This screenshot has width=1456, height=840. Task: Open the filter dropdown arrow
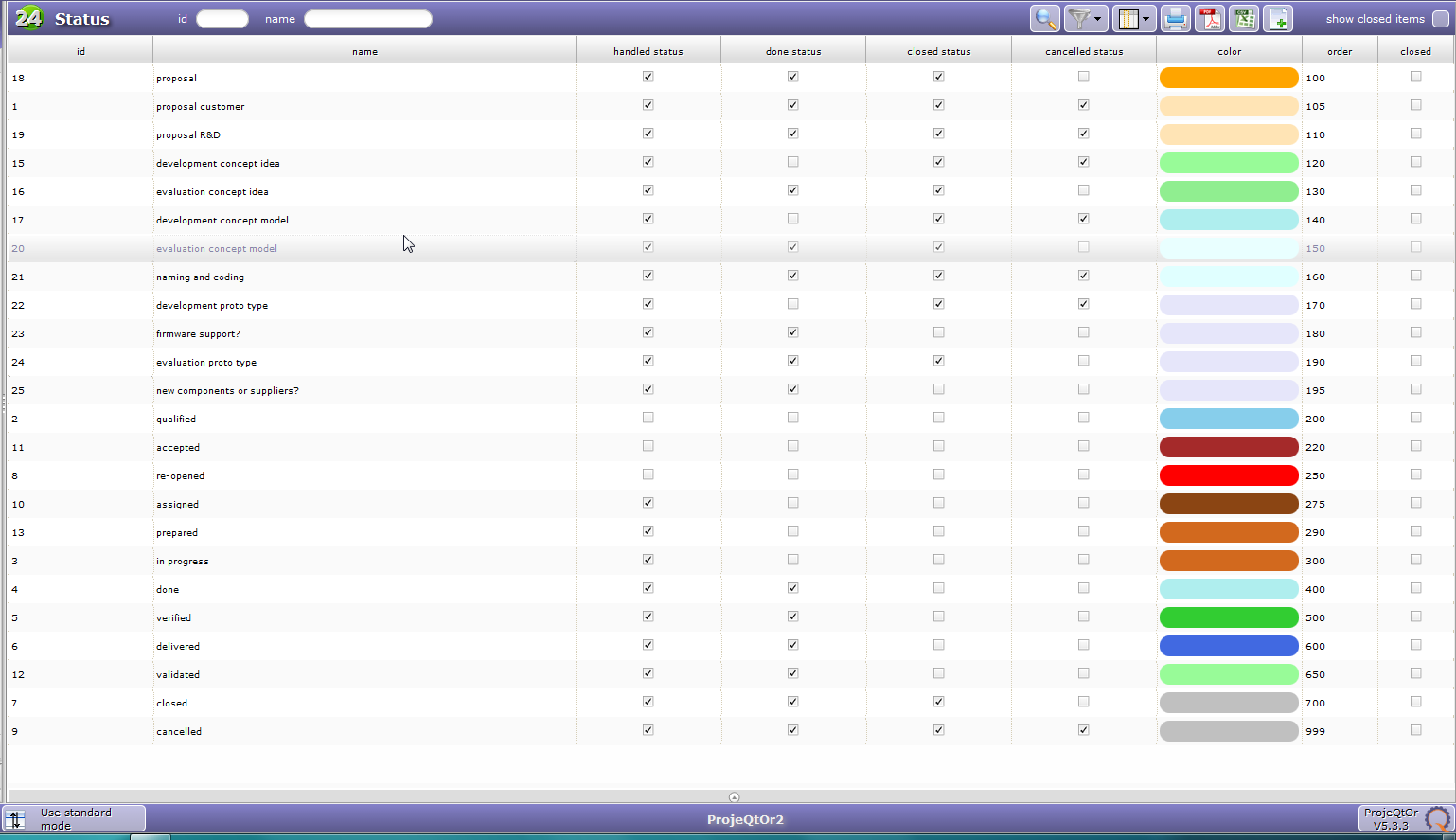[x=1098, y=19]
